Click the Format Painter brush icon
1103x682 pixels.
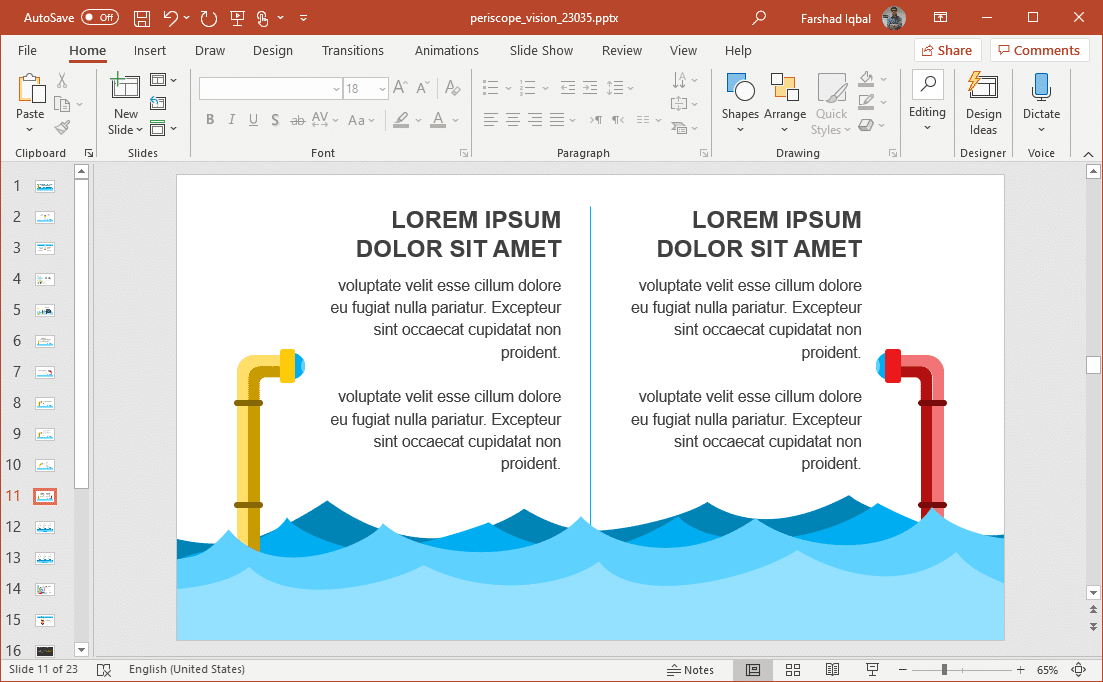[62, 127]
